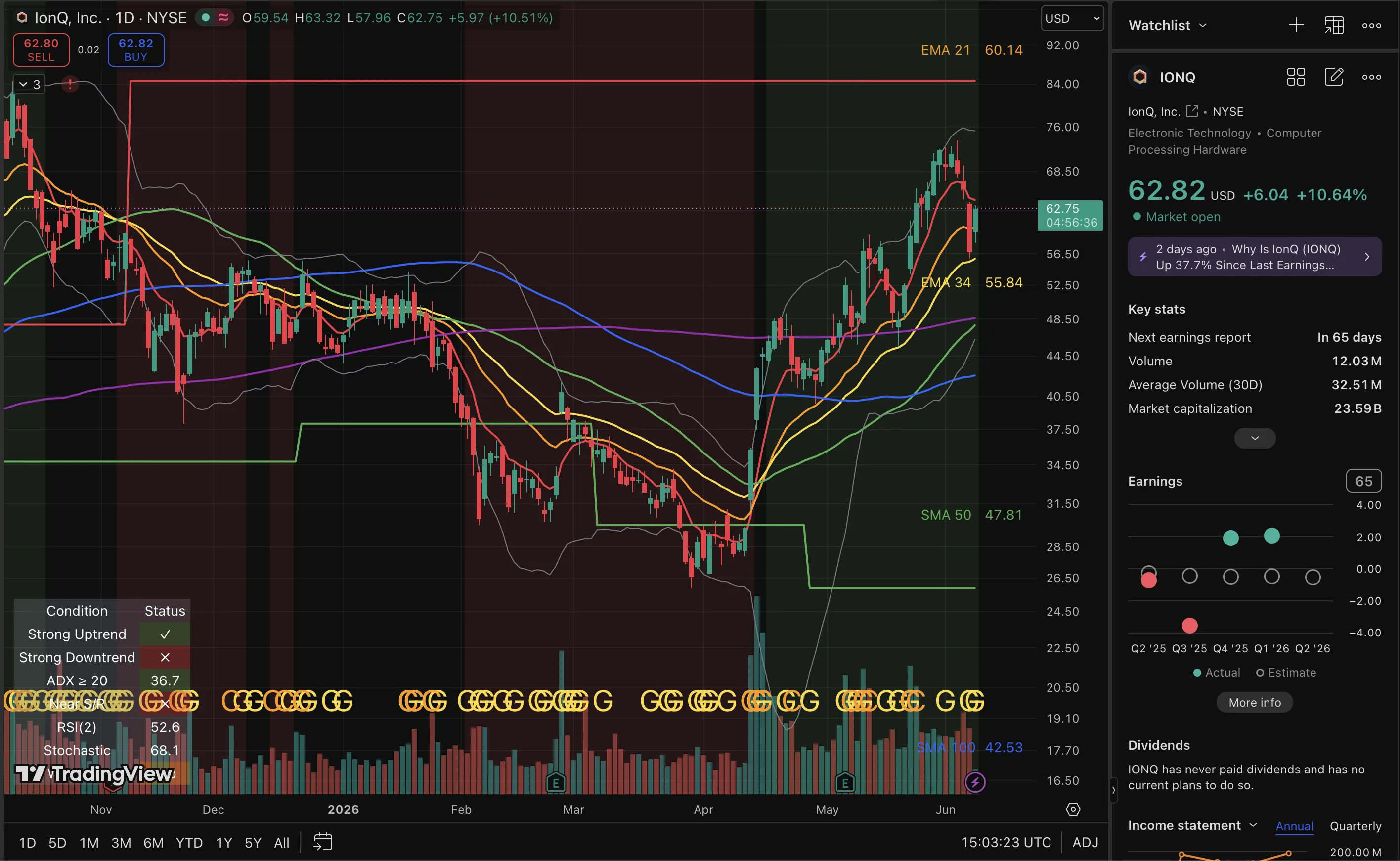This screenshot has width=1400, height=861.
Task: Collapse the indicator legend showing 3
Action: [29, 84]
